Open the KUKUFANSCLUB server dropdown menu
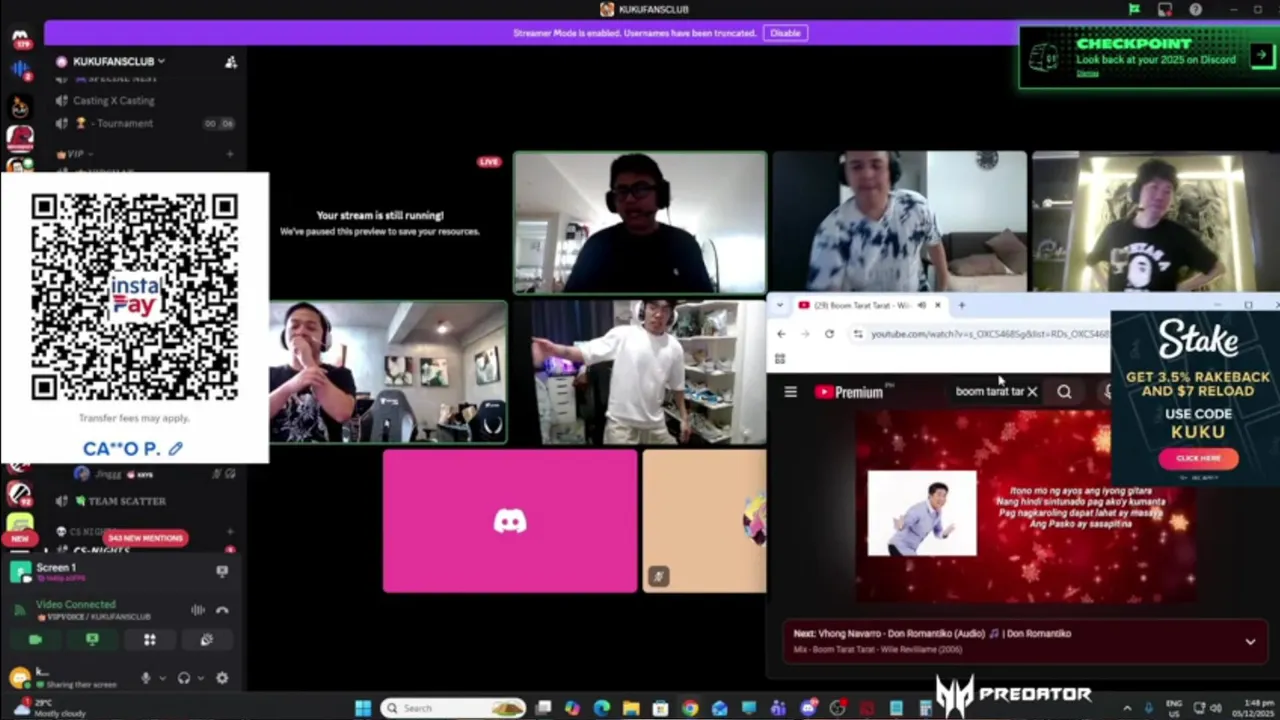This screenshot has height=720, width=1280. tap(118, 61)
